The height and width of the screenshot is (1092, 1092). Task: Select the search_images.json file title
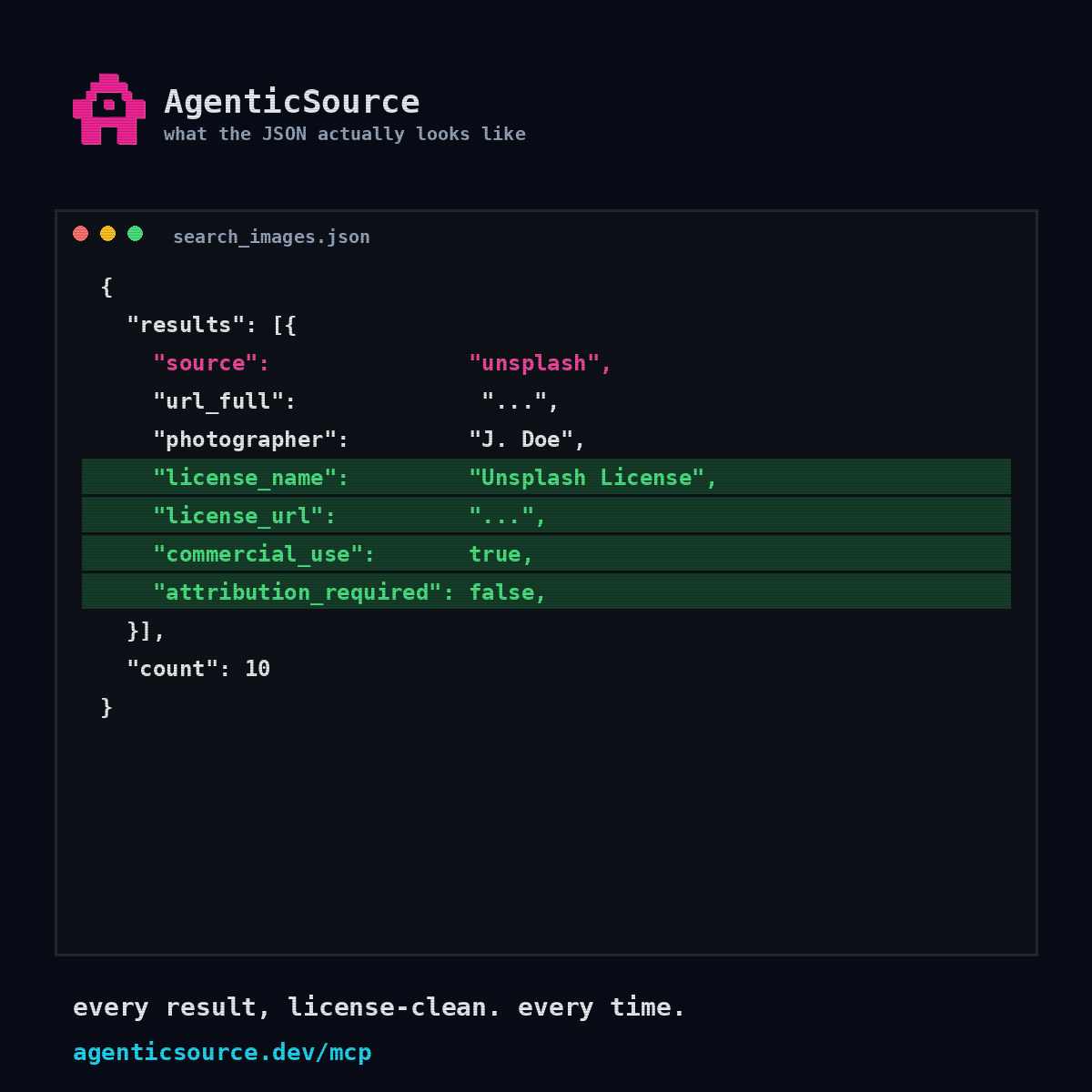coord(271,238)
